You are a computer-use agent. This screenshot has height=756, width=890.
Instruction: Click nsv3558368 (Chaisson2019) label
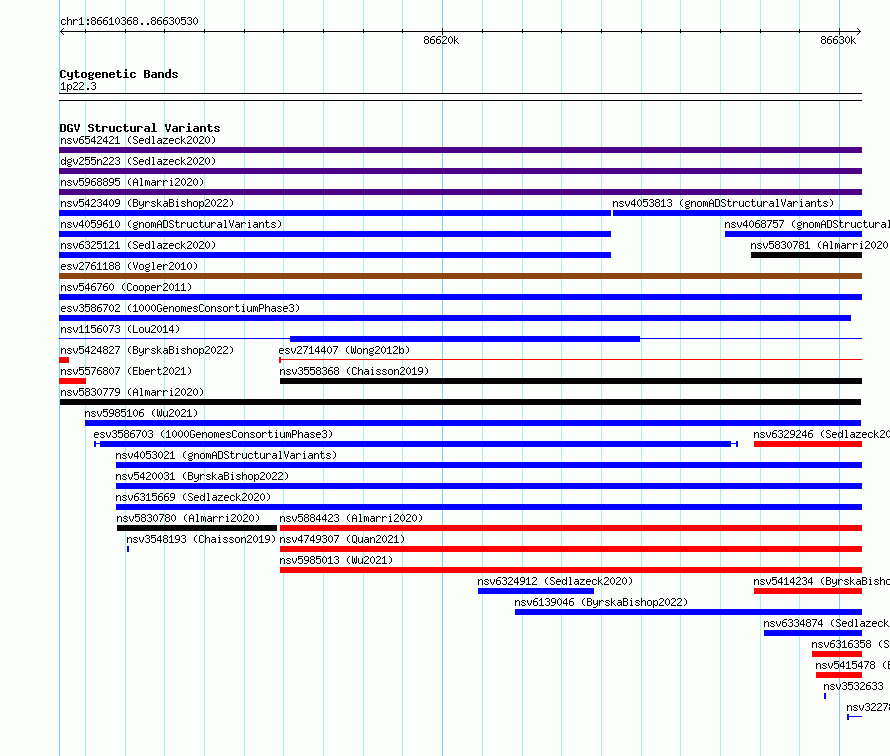click(354, 371)
